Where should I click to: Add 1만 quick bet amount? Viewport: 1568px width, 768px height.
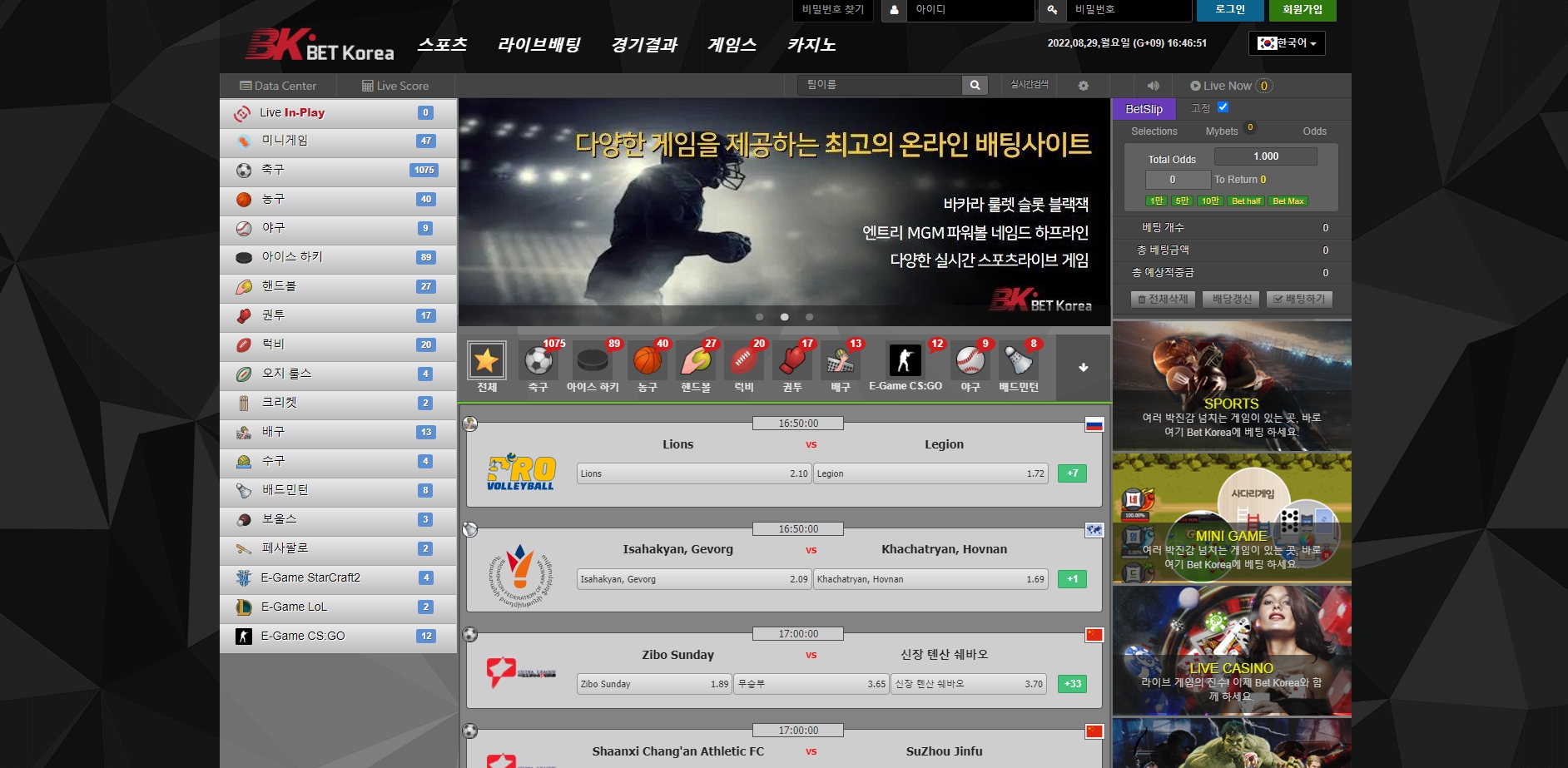pyautogui.click(x=1156, y=201)
